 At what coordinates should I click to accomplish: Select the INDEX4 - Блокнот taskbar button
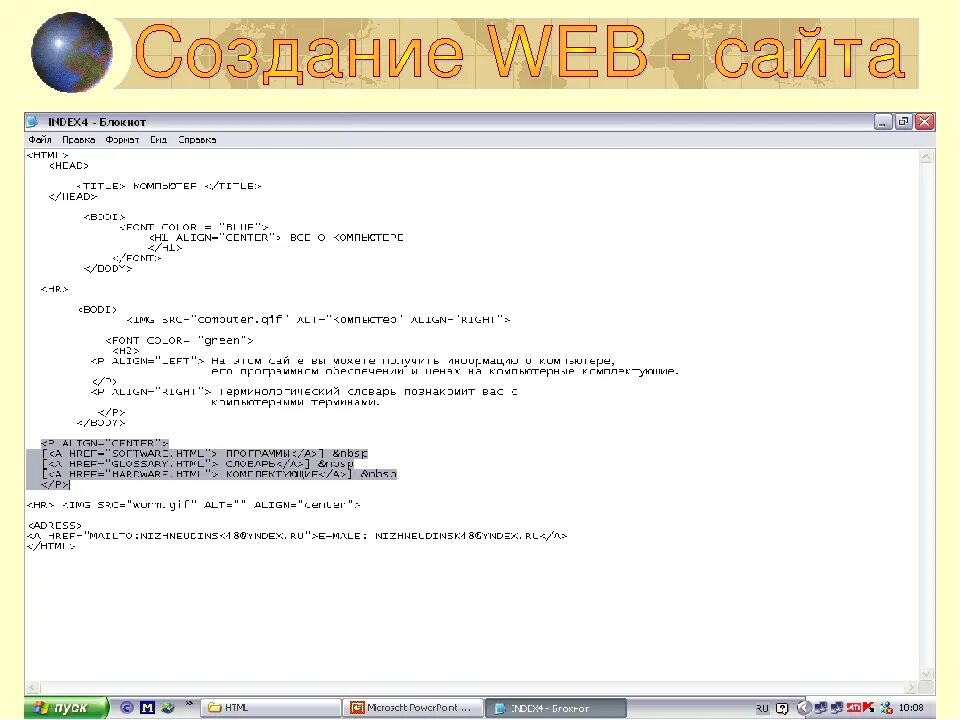555,708
